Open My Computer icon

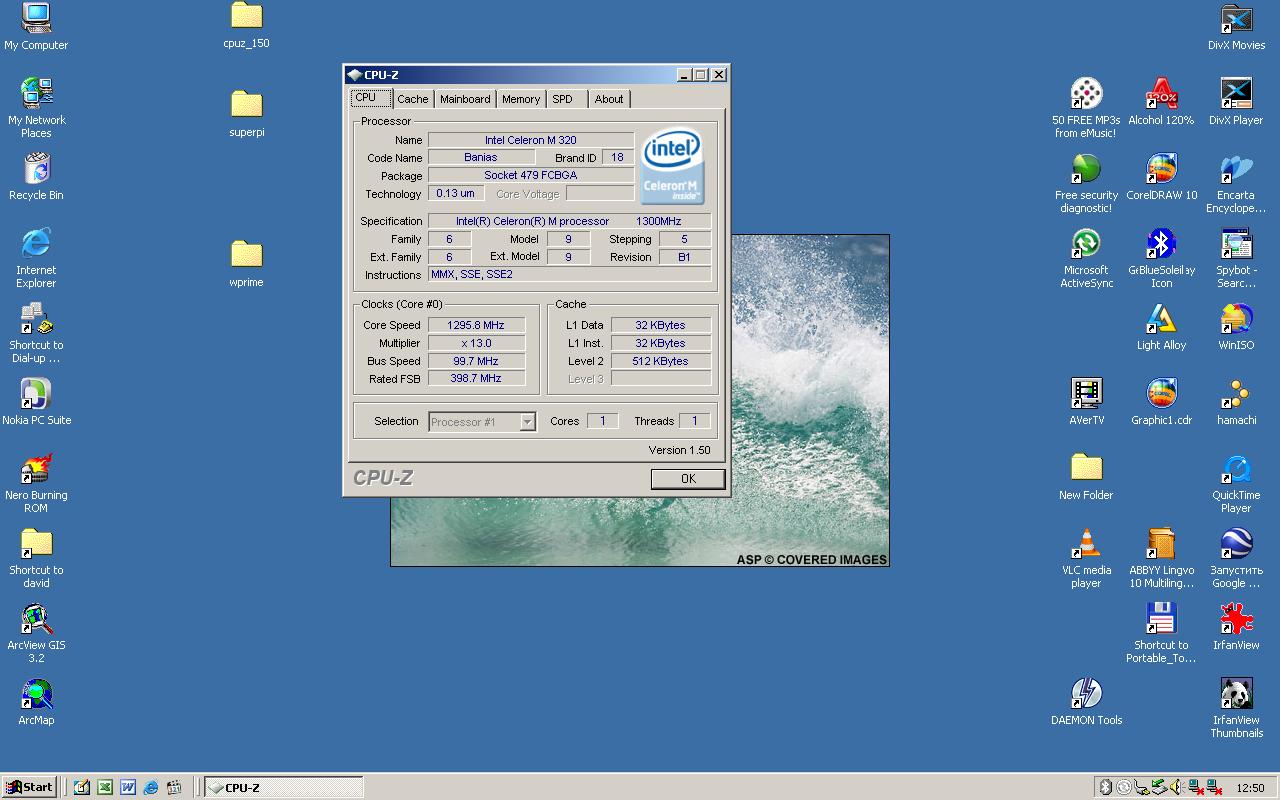(36, 26)
